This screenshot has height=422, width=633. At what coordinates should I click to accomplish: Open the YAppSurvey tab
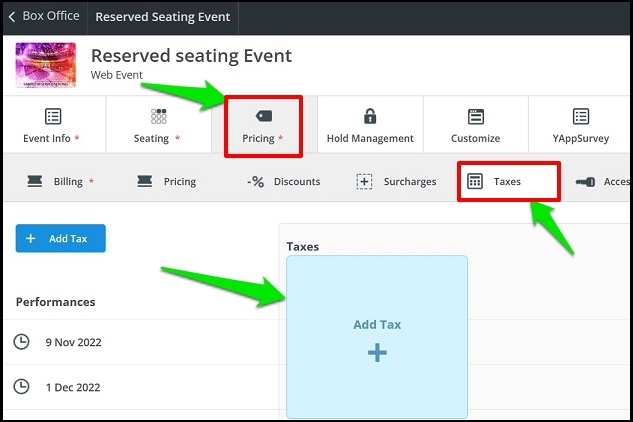tap(581, 124)
